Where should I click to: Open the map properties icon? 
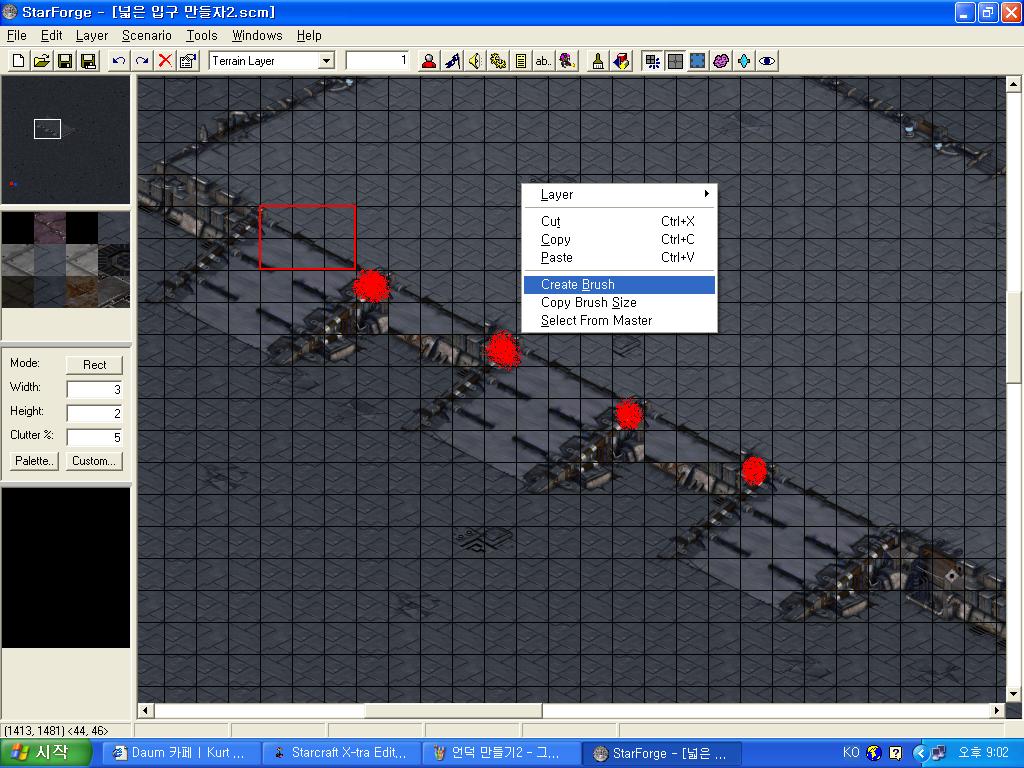click(x=188, y=61)
